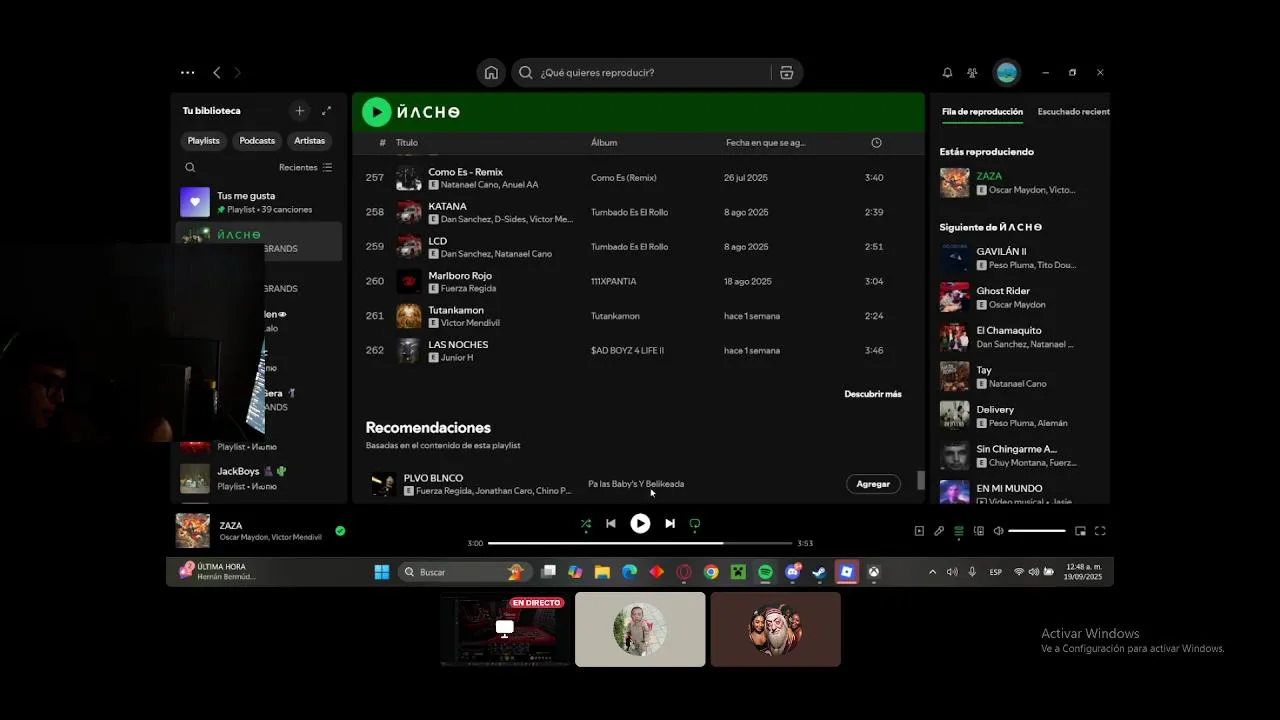Open album 111XPANTIA link
This screenshot has width=1280, height=720.
point(613,282)
